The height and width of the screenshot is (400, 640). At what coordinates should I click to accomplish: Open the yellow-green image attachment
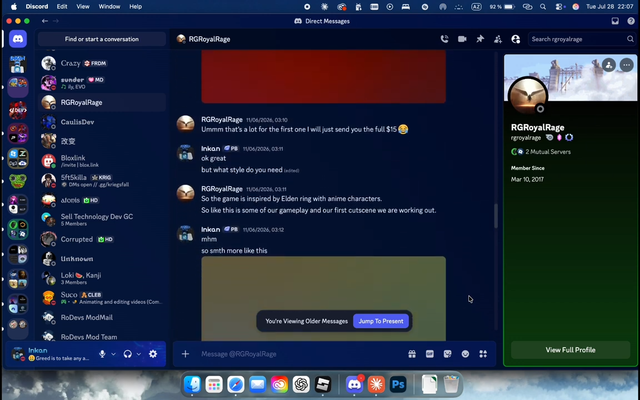(x=323, y=298)
